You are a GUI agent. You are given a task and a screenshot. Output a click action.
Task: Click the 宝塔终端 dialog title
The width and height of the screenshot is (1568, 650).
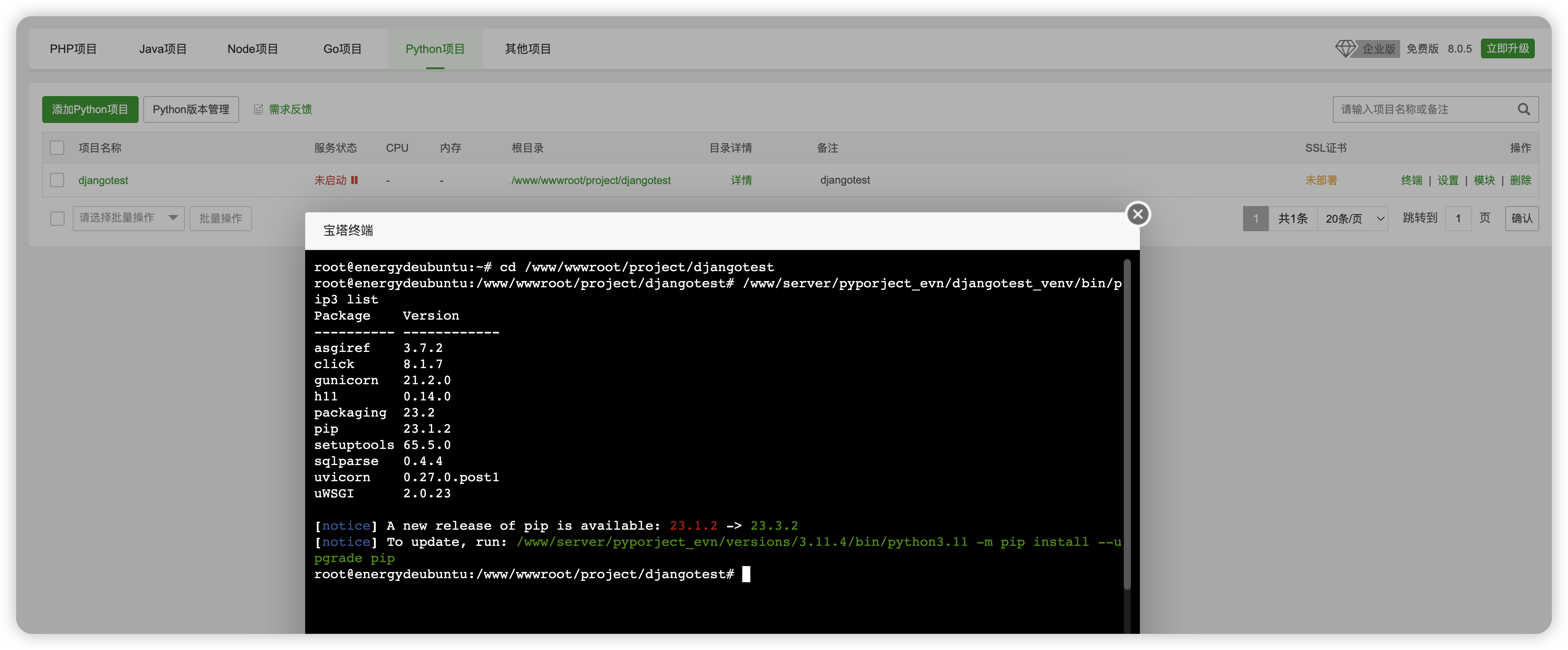[348, 231]
